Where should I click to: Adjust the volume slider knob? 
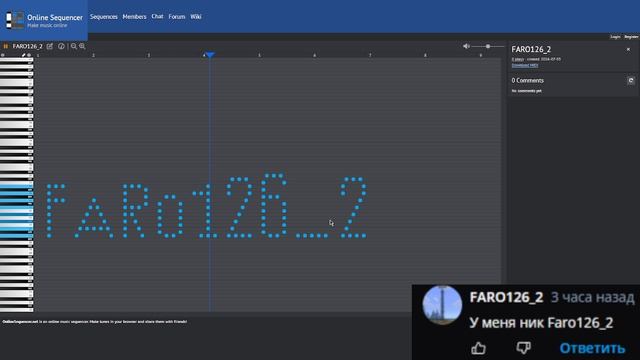point(488,46)
